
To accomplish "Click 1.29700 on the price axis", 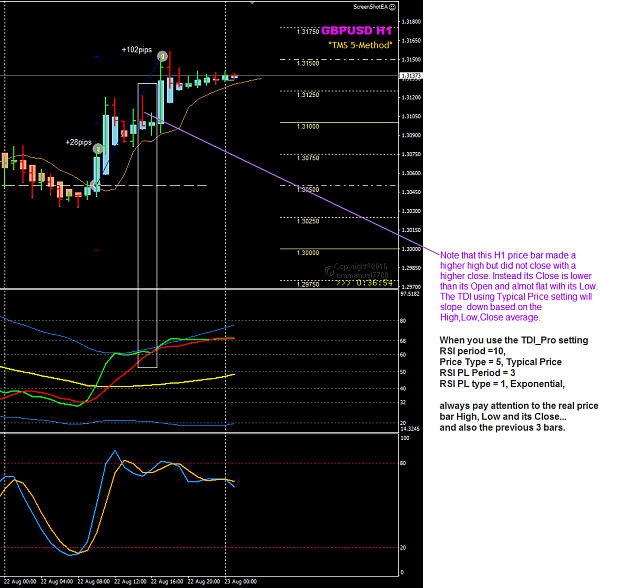I will [411, 287].
